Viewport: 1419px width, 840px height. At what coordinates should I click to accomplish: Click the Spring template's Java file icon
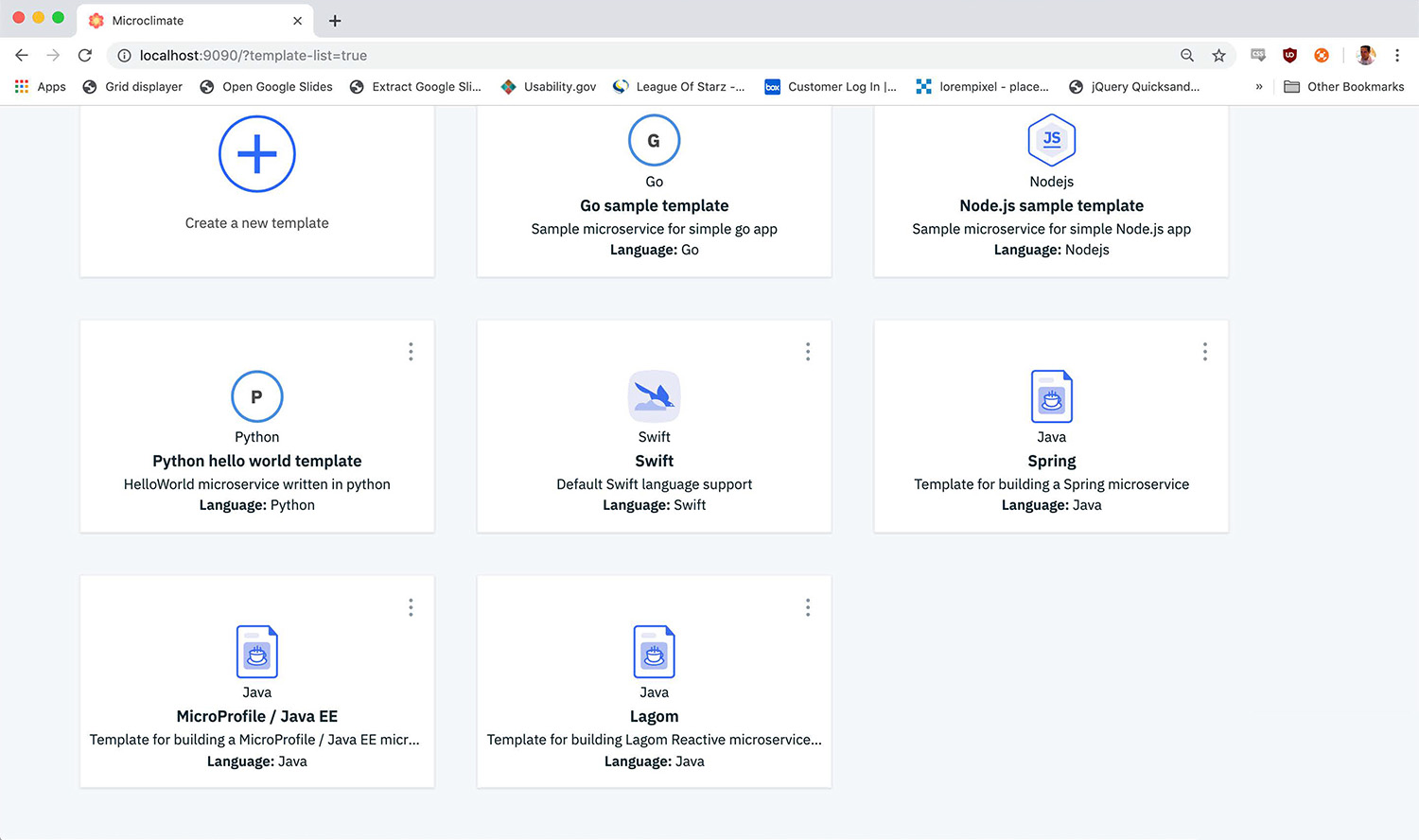click(1051, 396)
